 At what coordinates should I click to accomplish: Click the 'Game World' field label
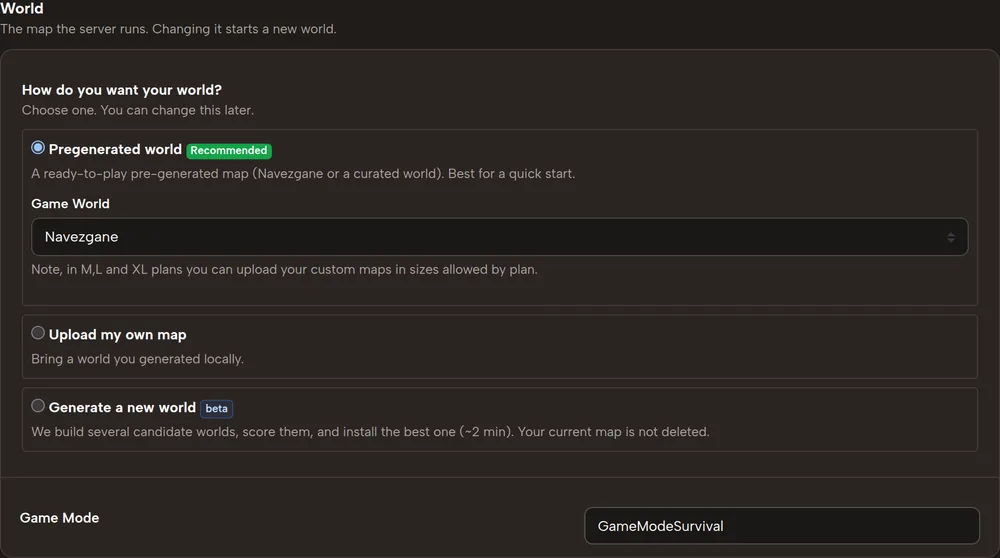(x=70, y=204)
